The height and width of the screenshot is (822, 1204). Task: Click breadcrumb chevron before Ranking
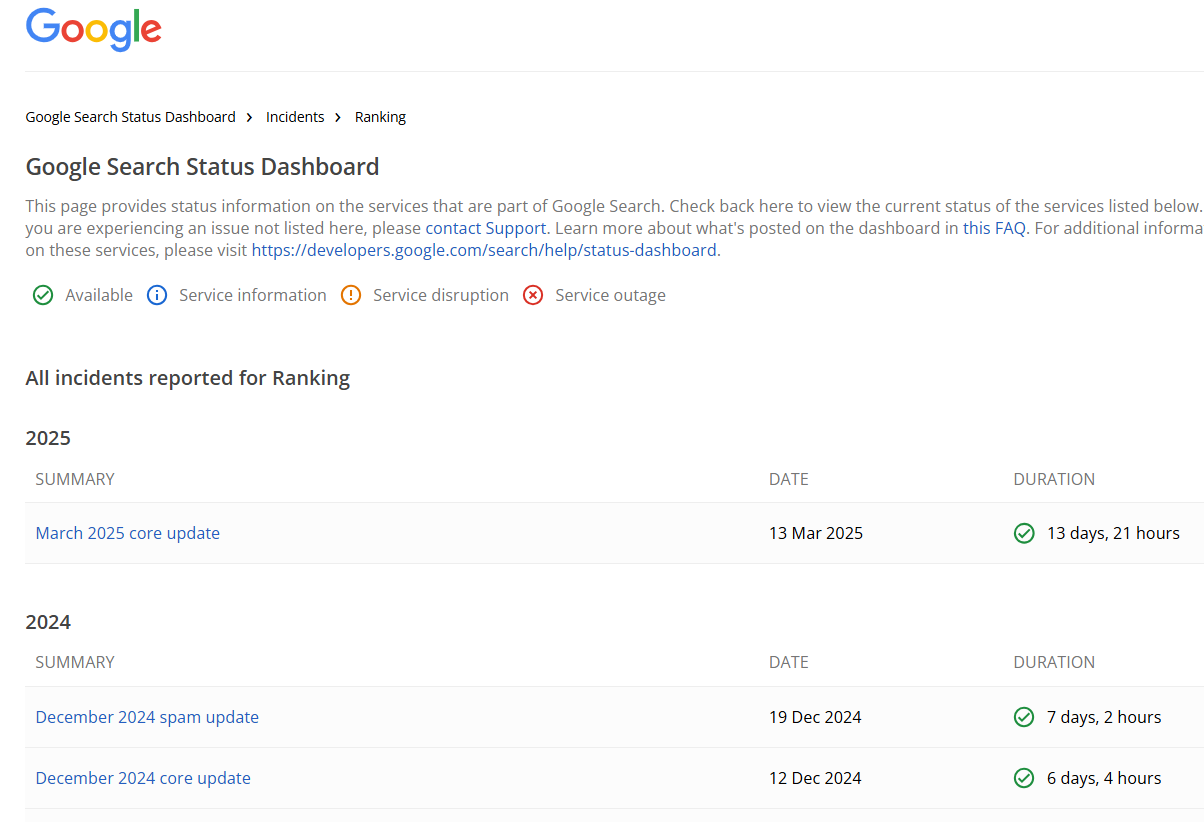pos(339,118)
